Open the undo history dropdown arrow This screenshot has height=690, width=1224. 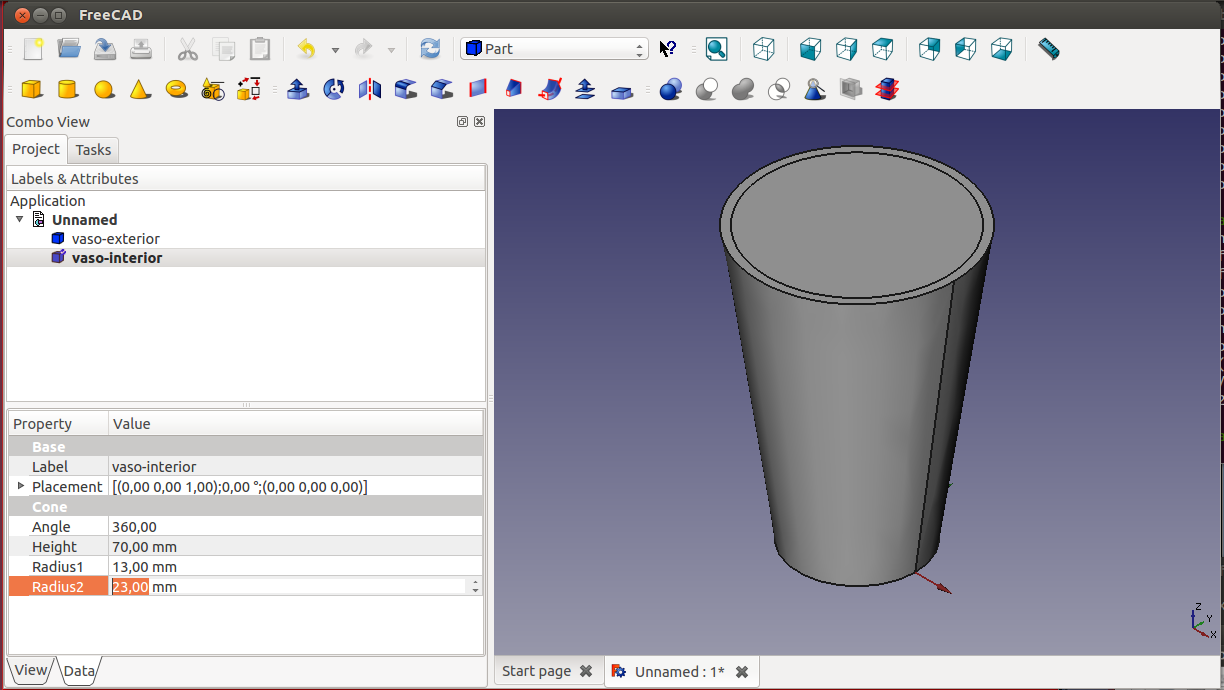pyautogui.click(x=335, y=50)
